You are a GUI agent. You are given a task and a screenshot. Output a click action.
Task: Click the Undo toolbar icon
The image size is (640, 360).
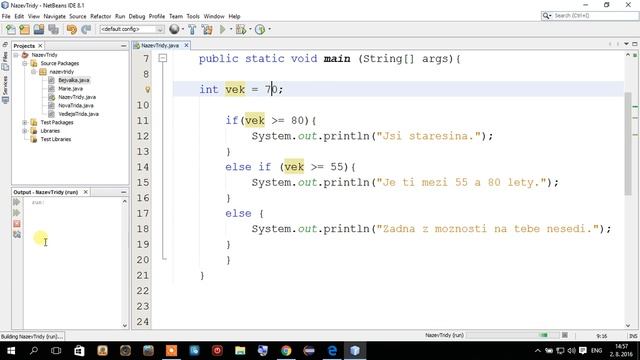[x=72, y=29]
